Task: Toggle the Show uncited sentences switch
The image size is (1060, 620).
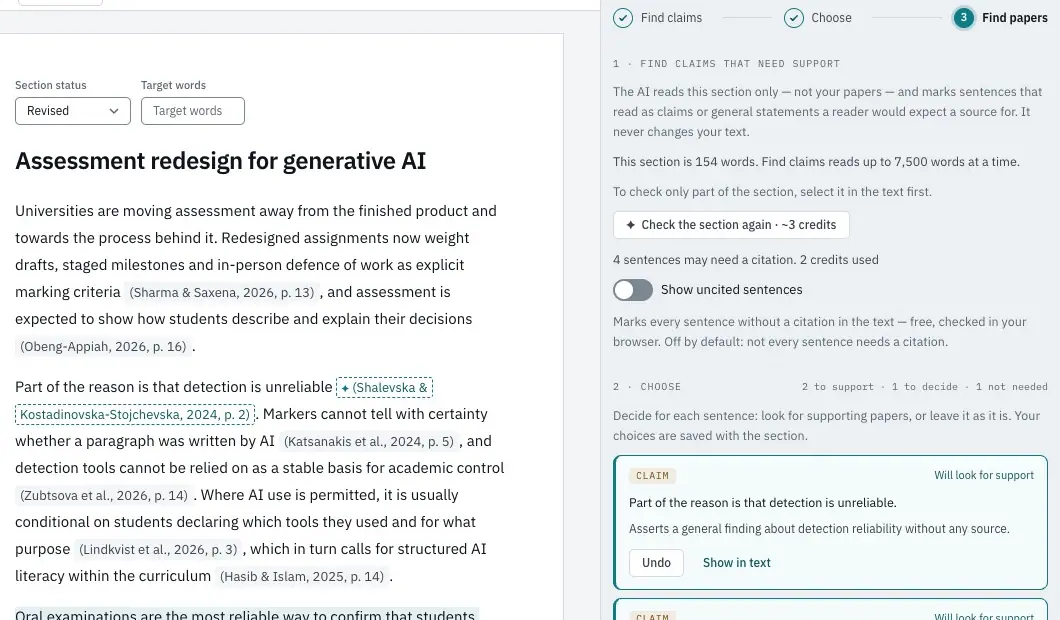Action: pyautogui.click(x=633, y=290)
